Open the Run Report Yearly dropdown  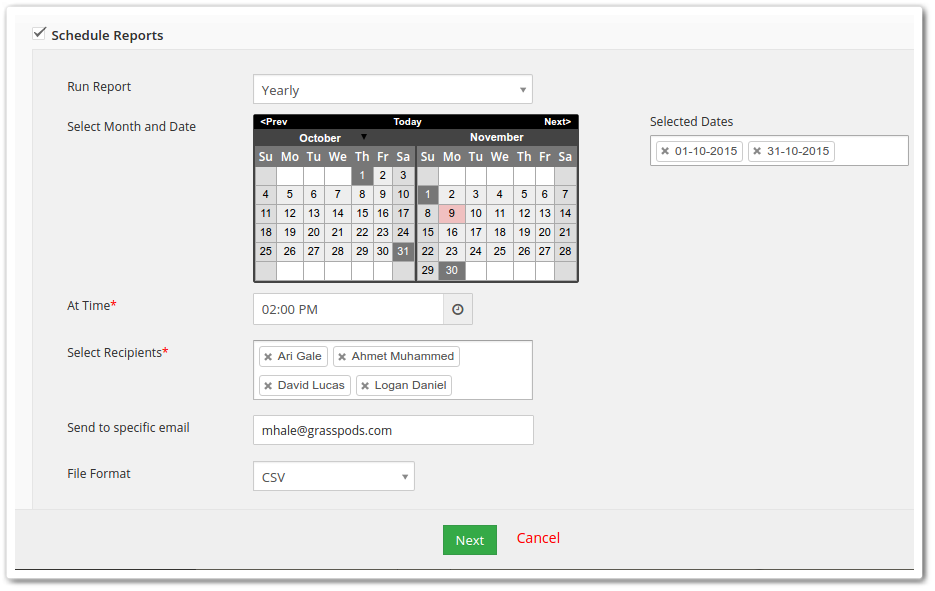(392, 89)
